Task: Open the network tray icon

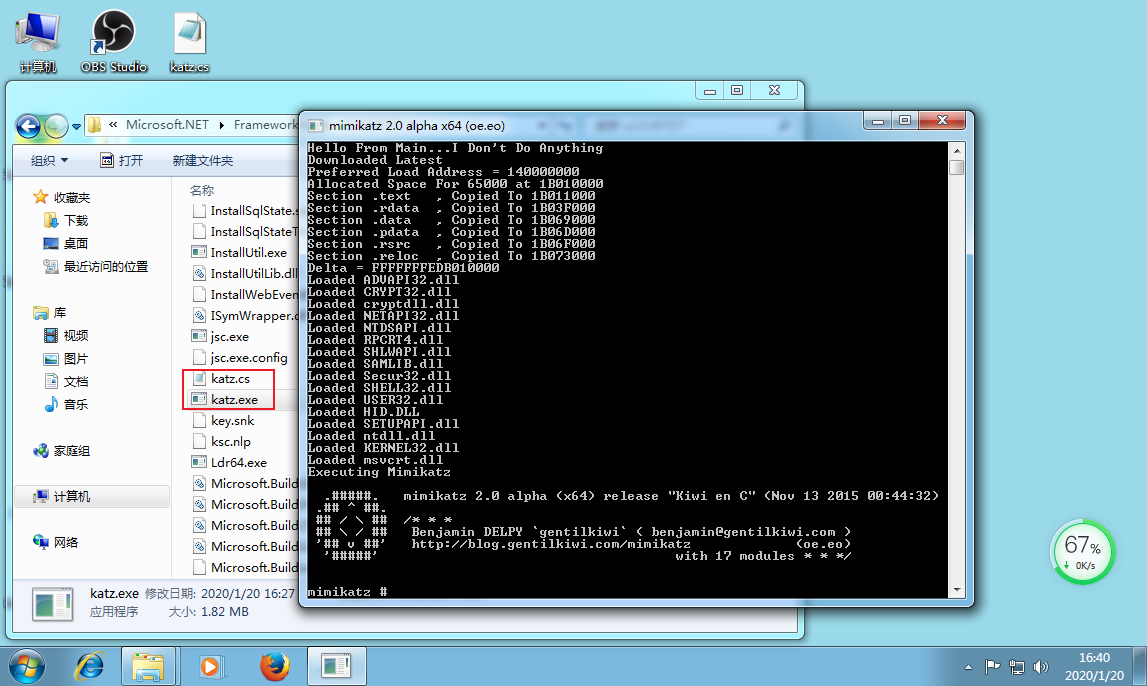Action: point(1017,667)
